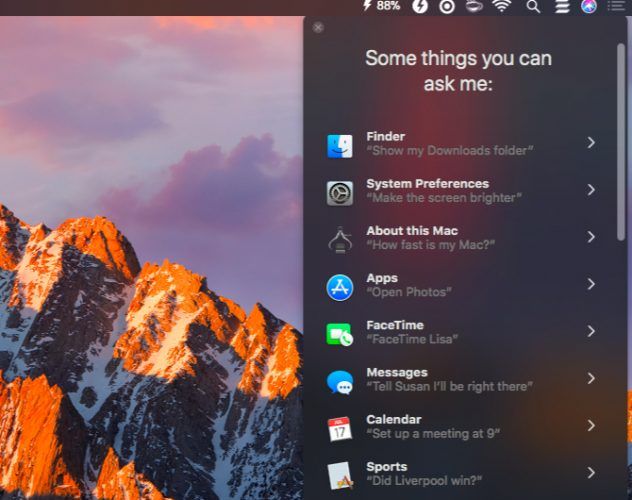Select "FaceTime Lisa" example text
Image resolution: width=632 pixels, height=500 pixels.
click(x=412, y=339)
